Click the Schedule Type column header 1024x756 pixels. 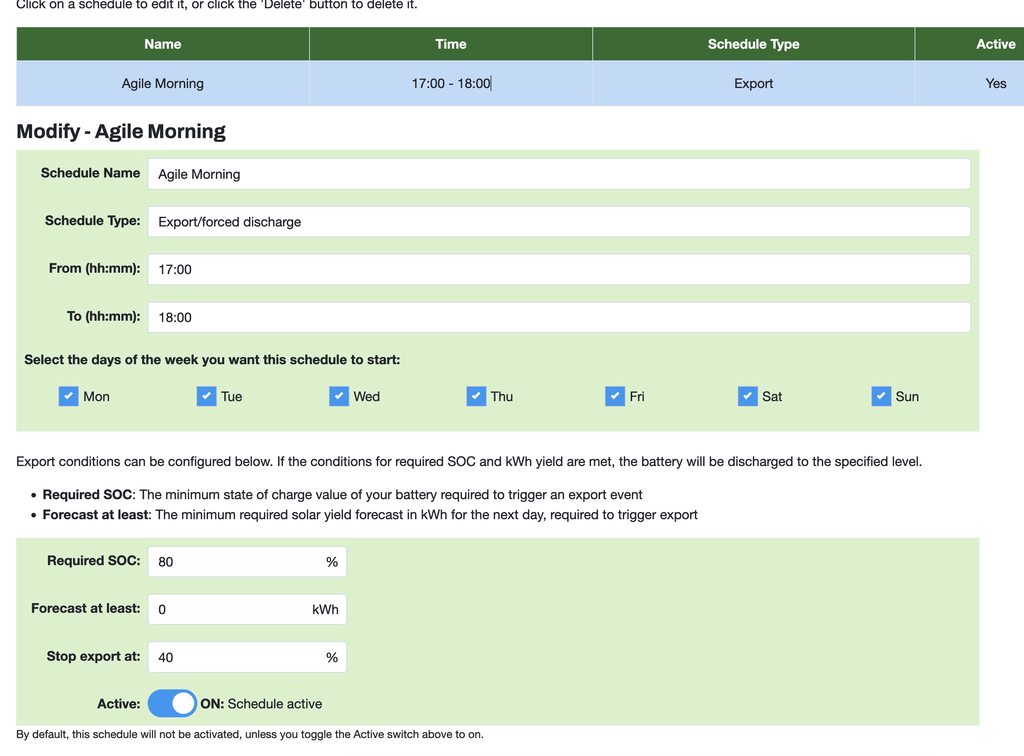[753, 44]
